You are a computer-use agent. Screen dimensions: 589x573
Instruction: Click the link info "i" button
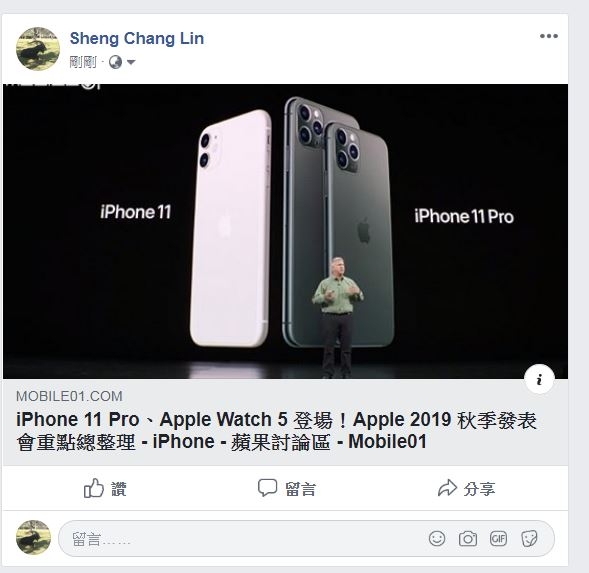539,379
